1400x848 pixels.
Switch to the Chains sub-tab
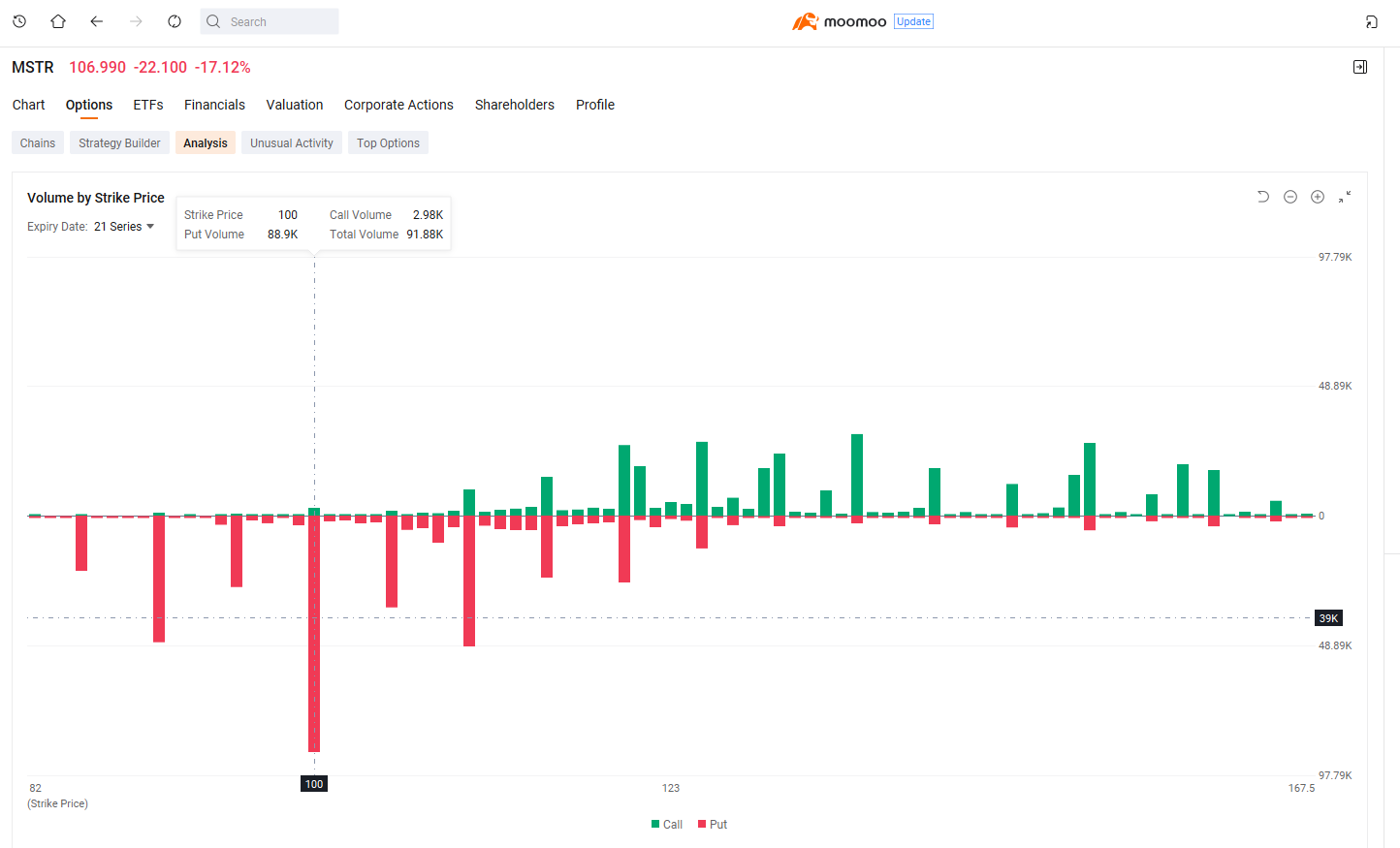38,142
